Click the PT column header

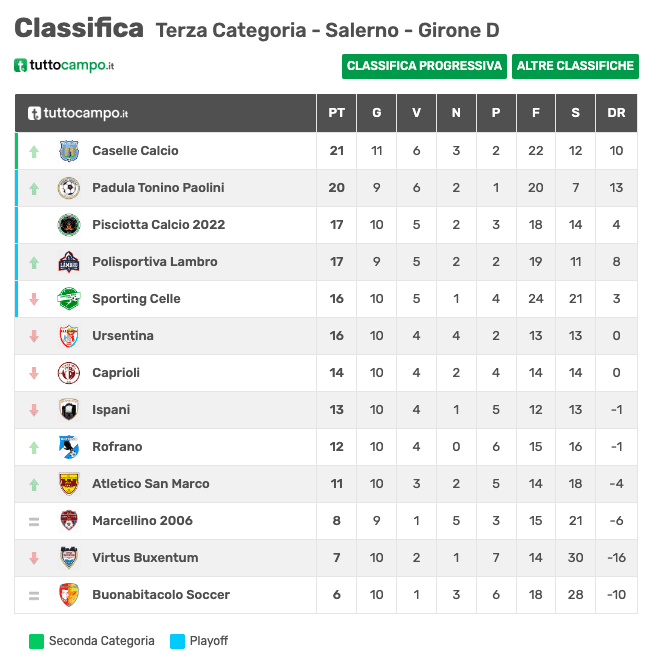tap(336, 113)
